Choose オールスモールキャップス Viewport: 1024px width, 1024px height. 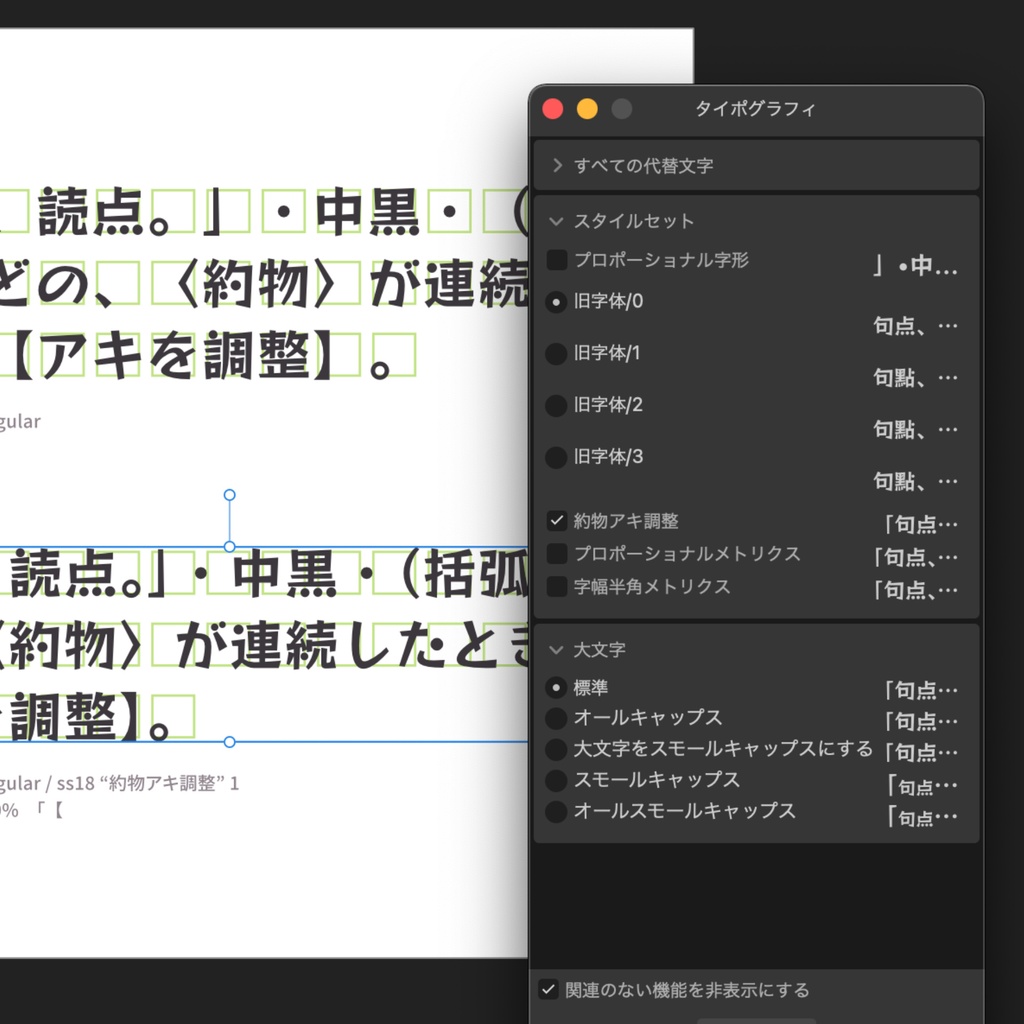pyautogui.click(x=556, y=812)
